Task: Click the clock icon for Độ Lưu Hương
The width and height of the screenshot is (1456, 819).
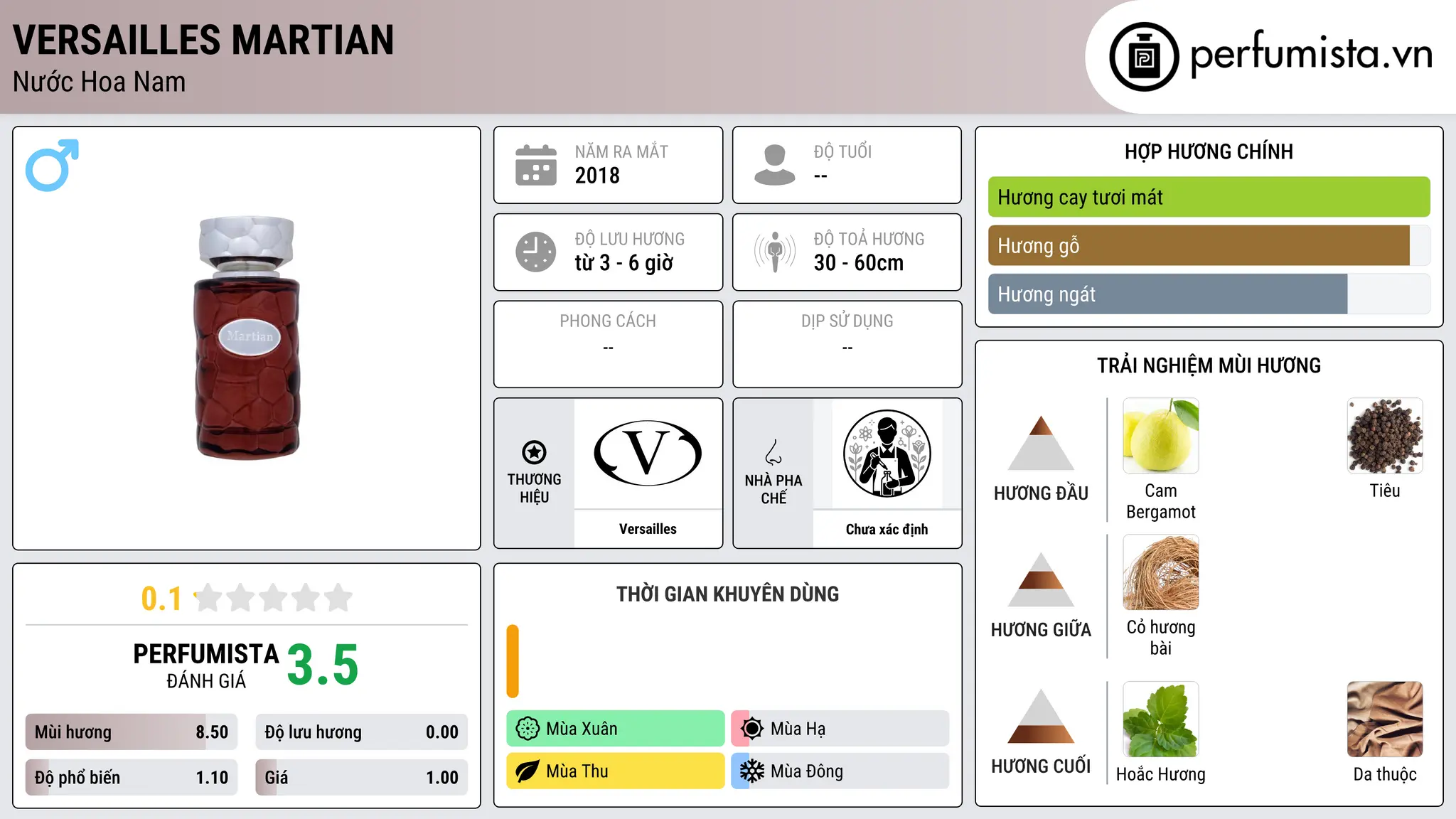Action: click(536, 252)
